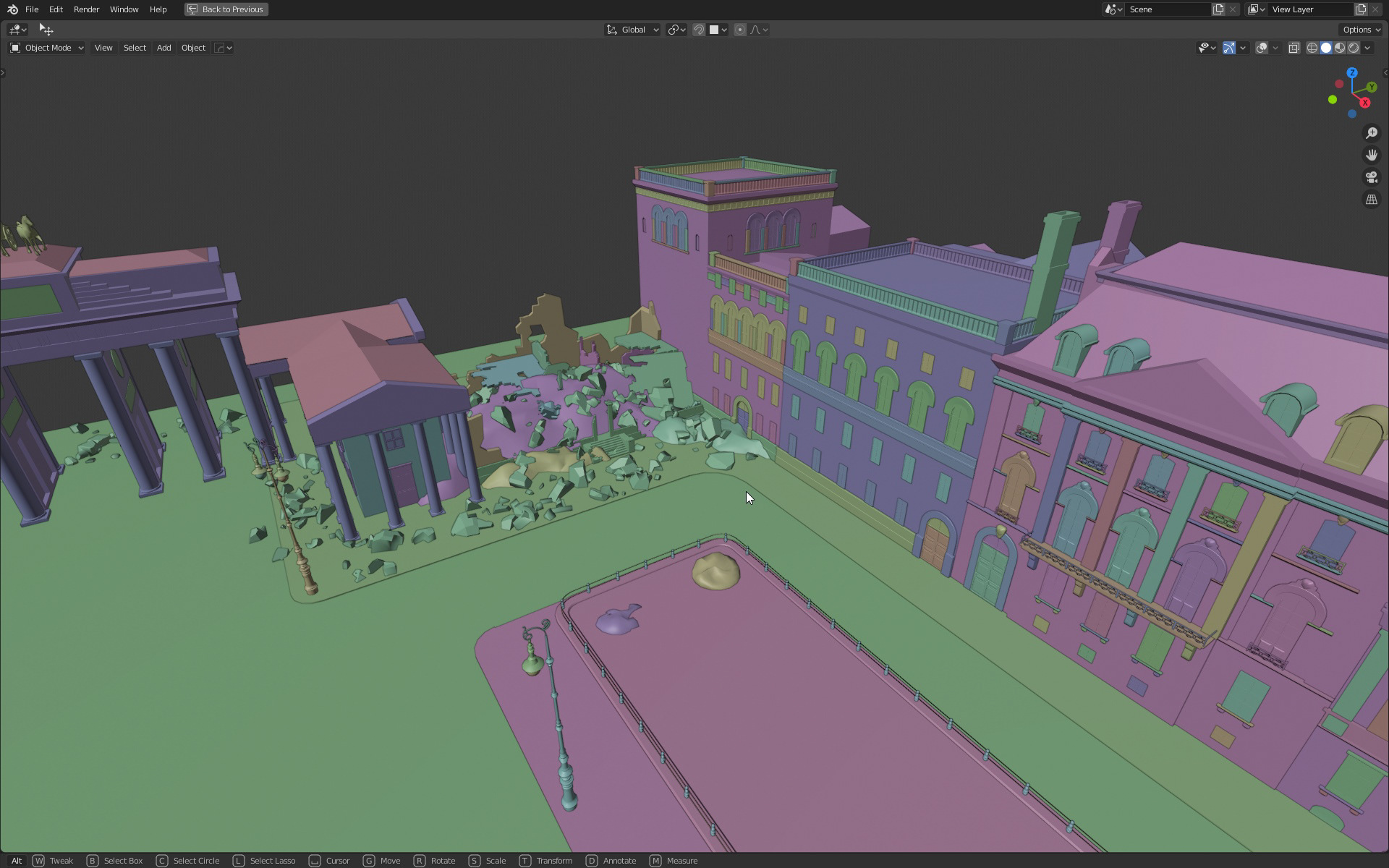Click the Editor Type selector icon
This screenshot has height=868, width=1389.
click(x=13, y=29)
